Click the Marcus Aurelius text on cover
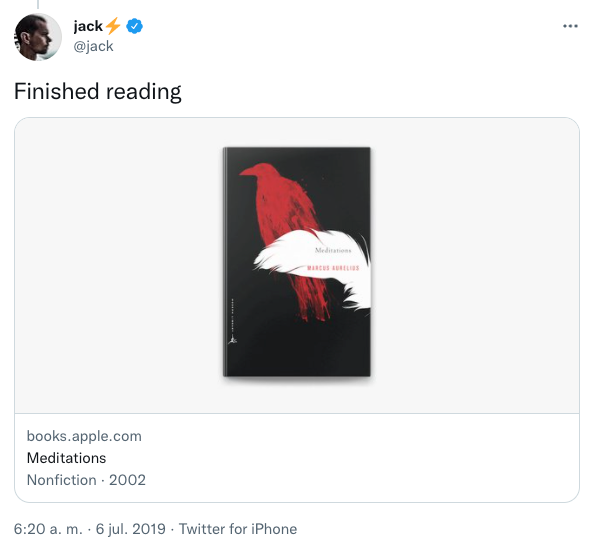Viewport: 596px width, 545px height. point(333,268)
